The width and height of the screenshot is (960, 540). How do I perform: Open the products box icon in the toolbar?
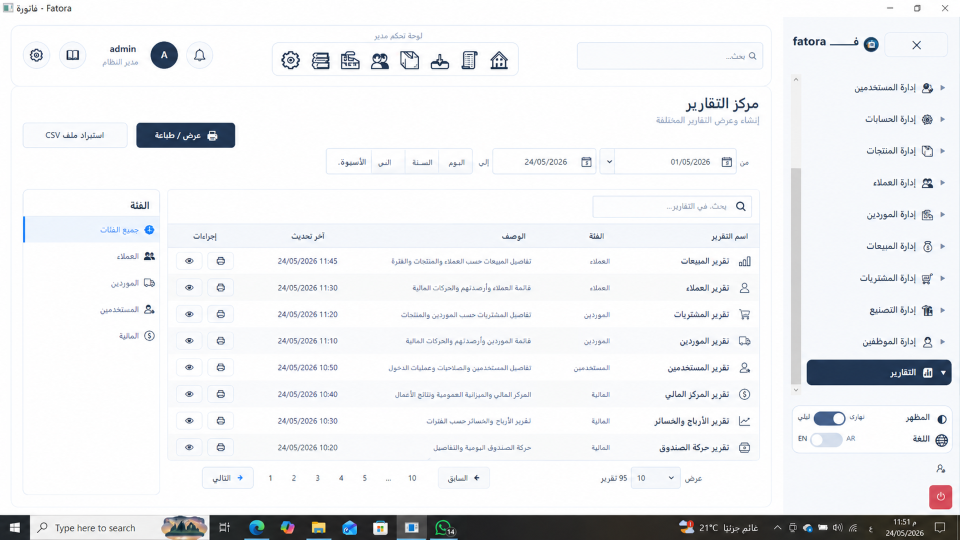click(410, 60)
